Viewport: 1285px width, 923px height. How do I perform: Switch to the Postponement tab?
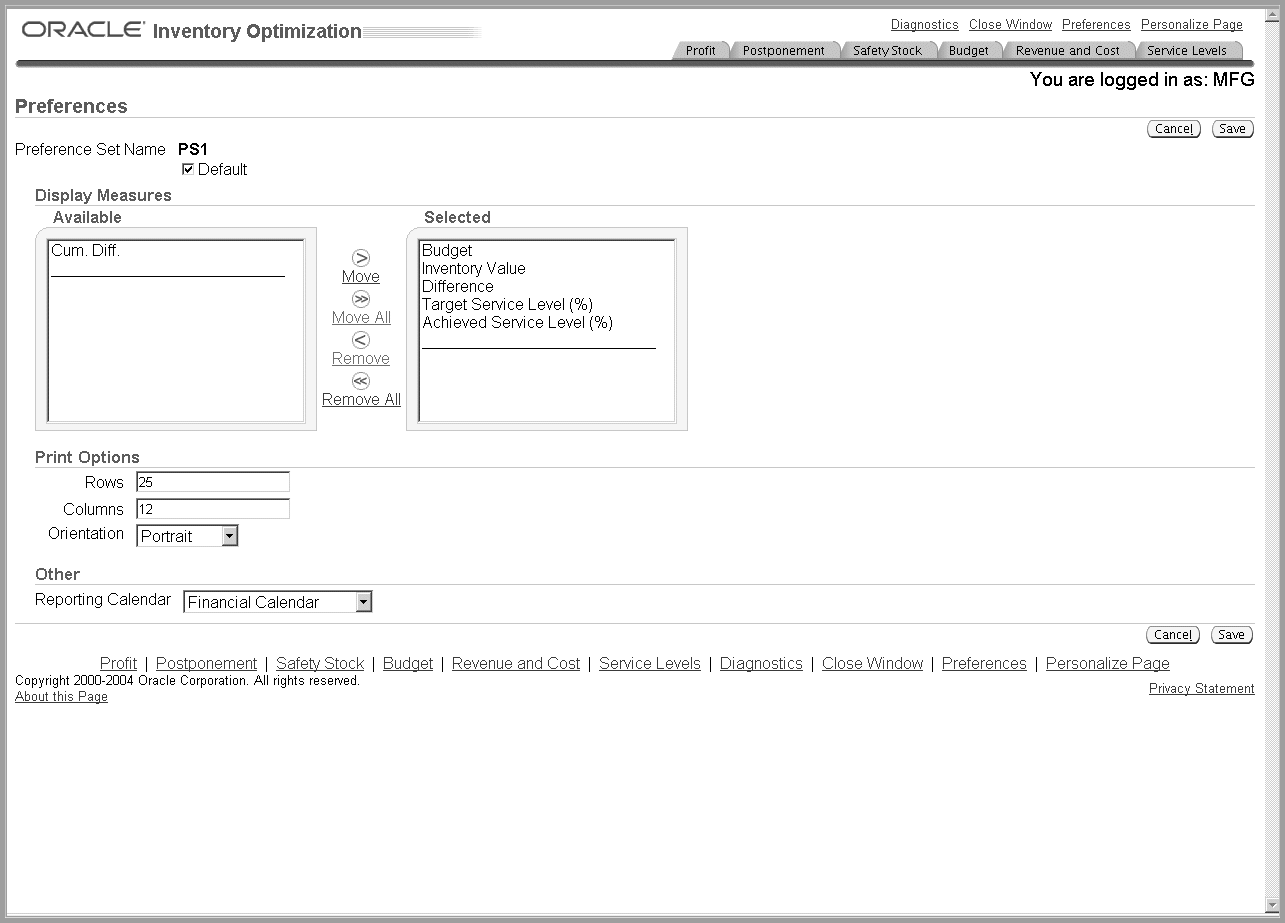pos(783,50)
